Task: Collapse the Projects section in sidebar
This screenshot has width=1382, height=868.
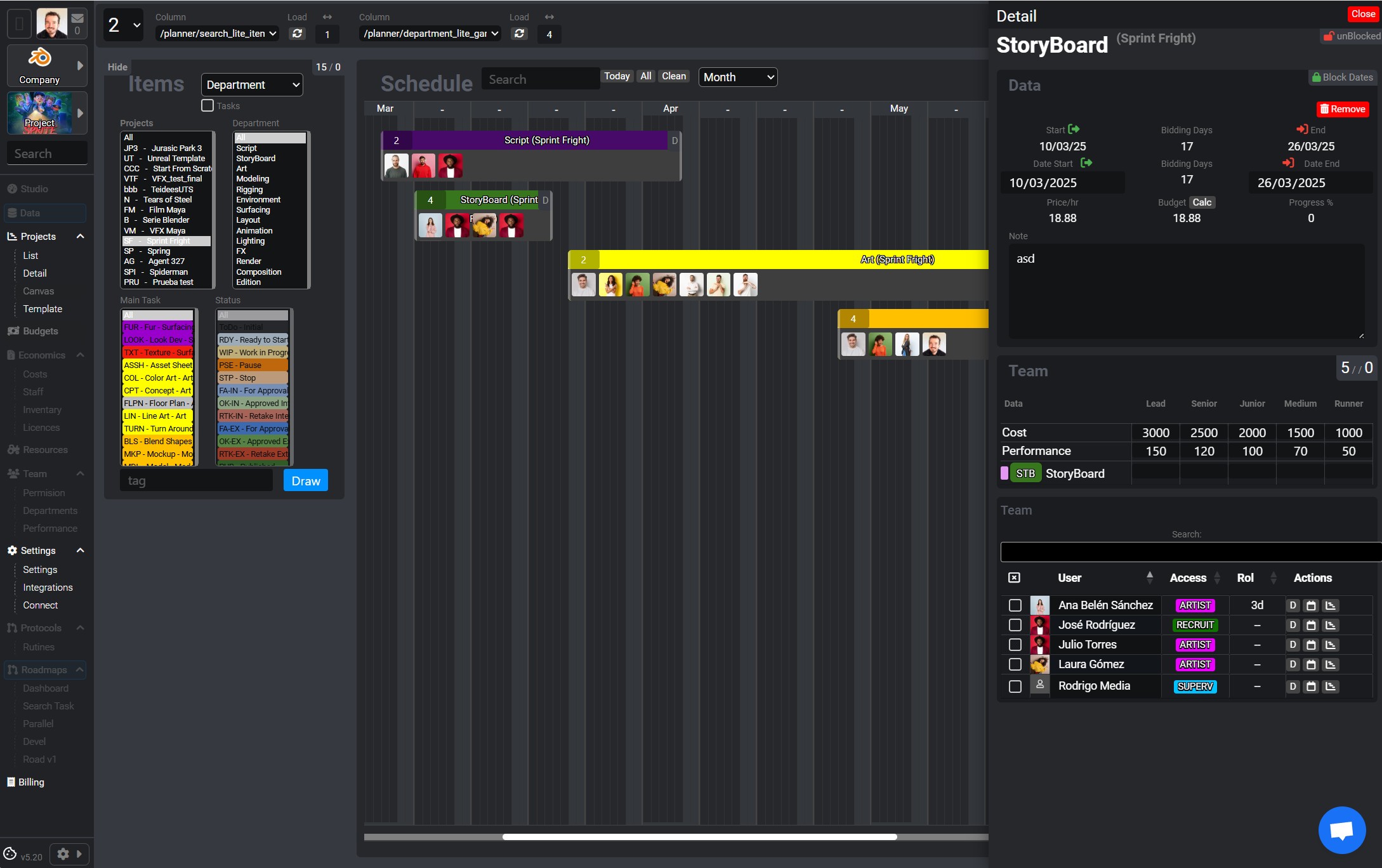Action: 80,236
